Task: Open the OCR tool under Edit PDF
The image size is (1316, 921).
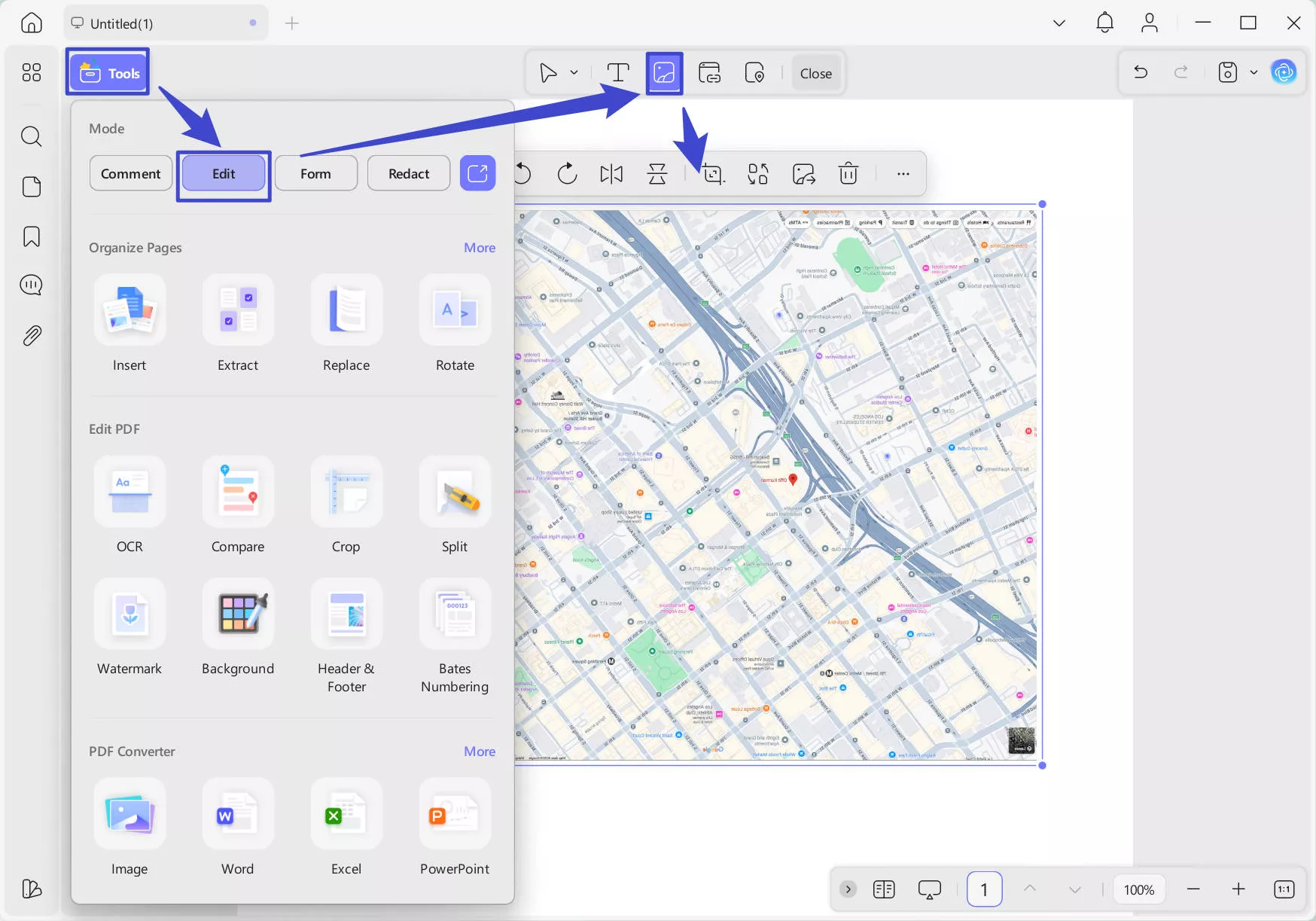Action: coord(129,505)
